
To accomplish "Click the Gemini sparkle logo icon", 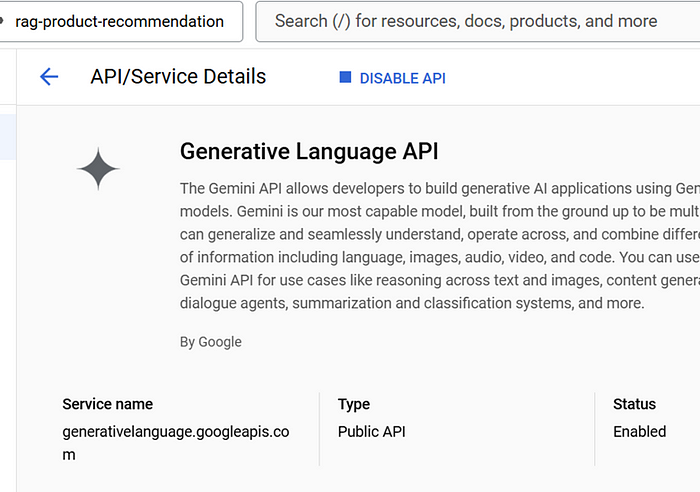I will coord(98,169).
